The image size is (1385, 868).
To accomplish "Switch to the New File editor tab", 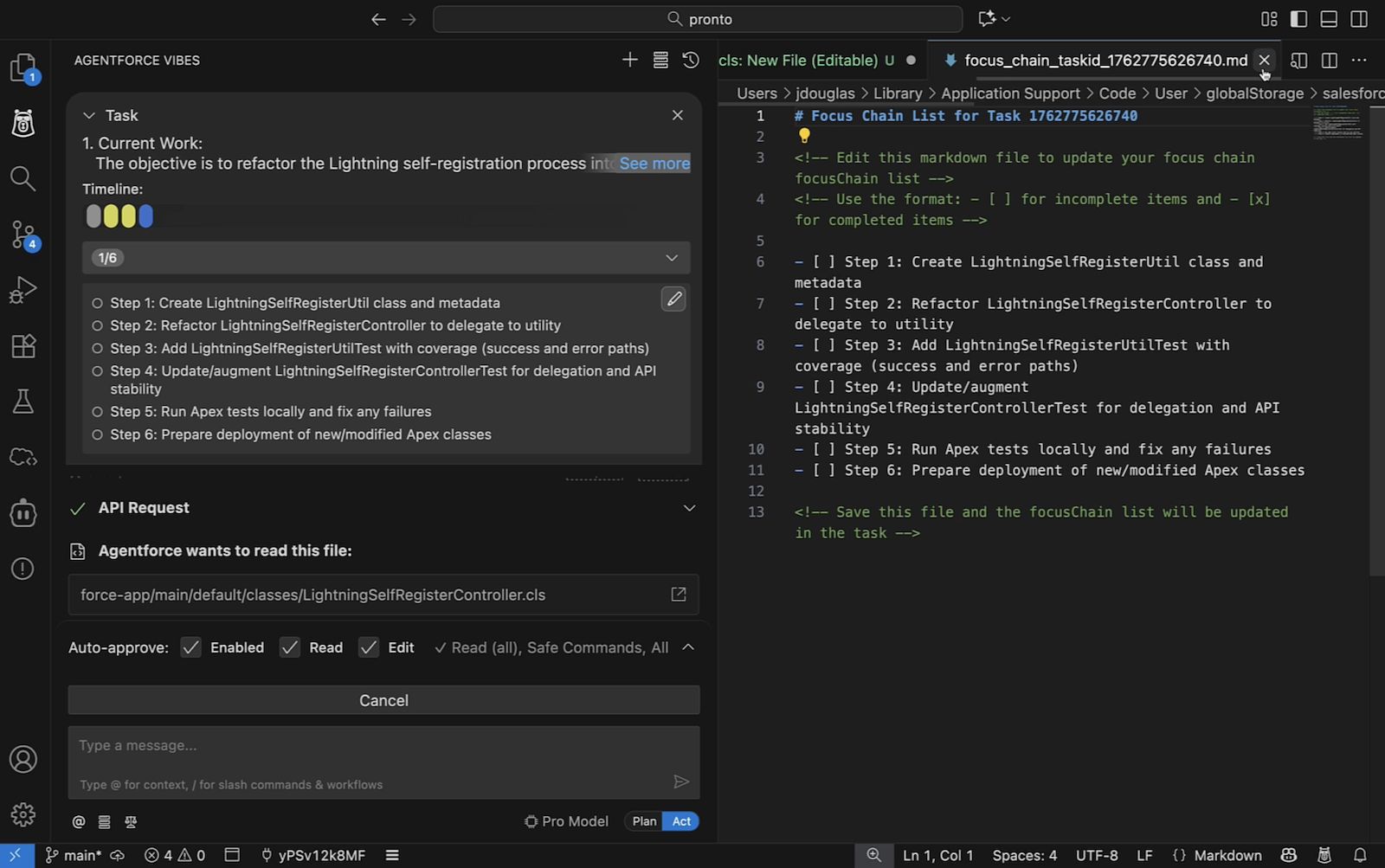I will [x=805, y=60].
